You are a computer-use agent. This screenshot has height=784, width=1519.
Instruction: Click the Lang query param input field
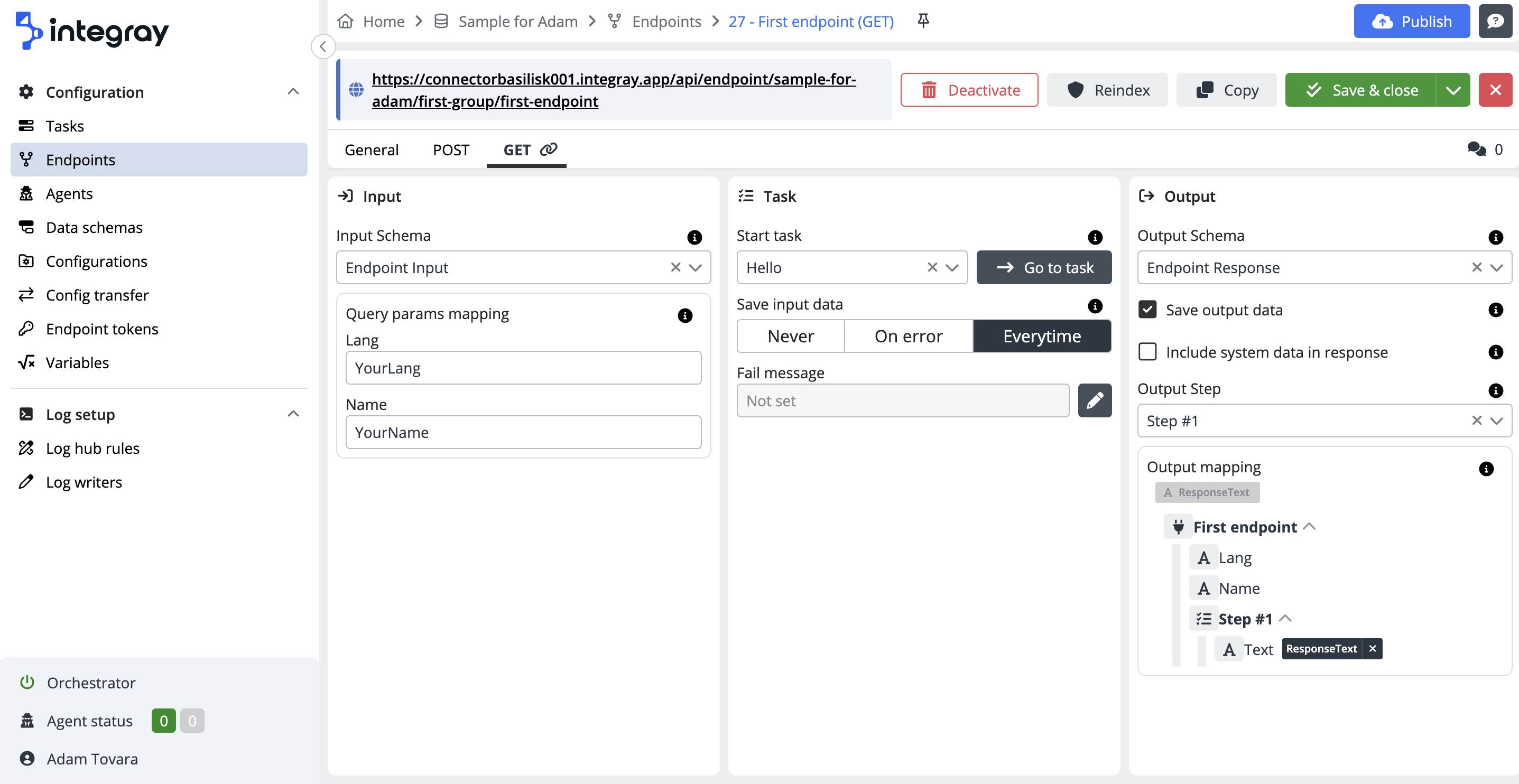click(x=523, y=368)
